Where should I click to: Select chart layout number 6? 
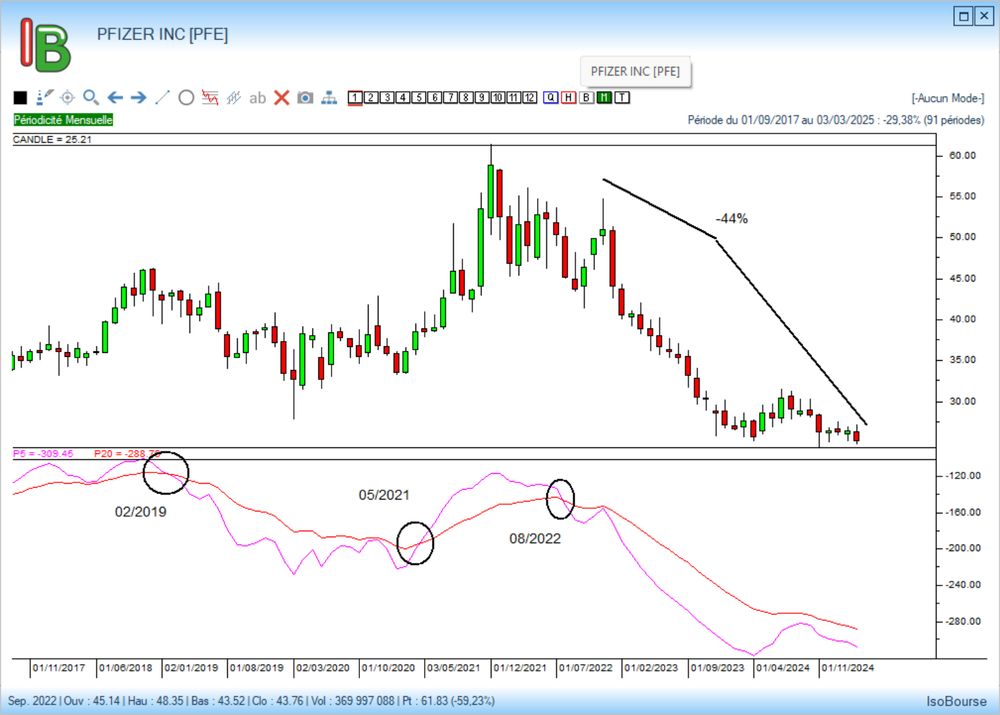435,98
